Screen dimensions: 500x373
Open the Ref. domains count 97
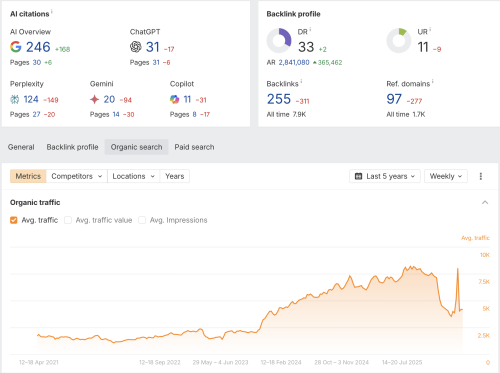[394, 99]
